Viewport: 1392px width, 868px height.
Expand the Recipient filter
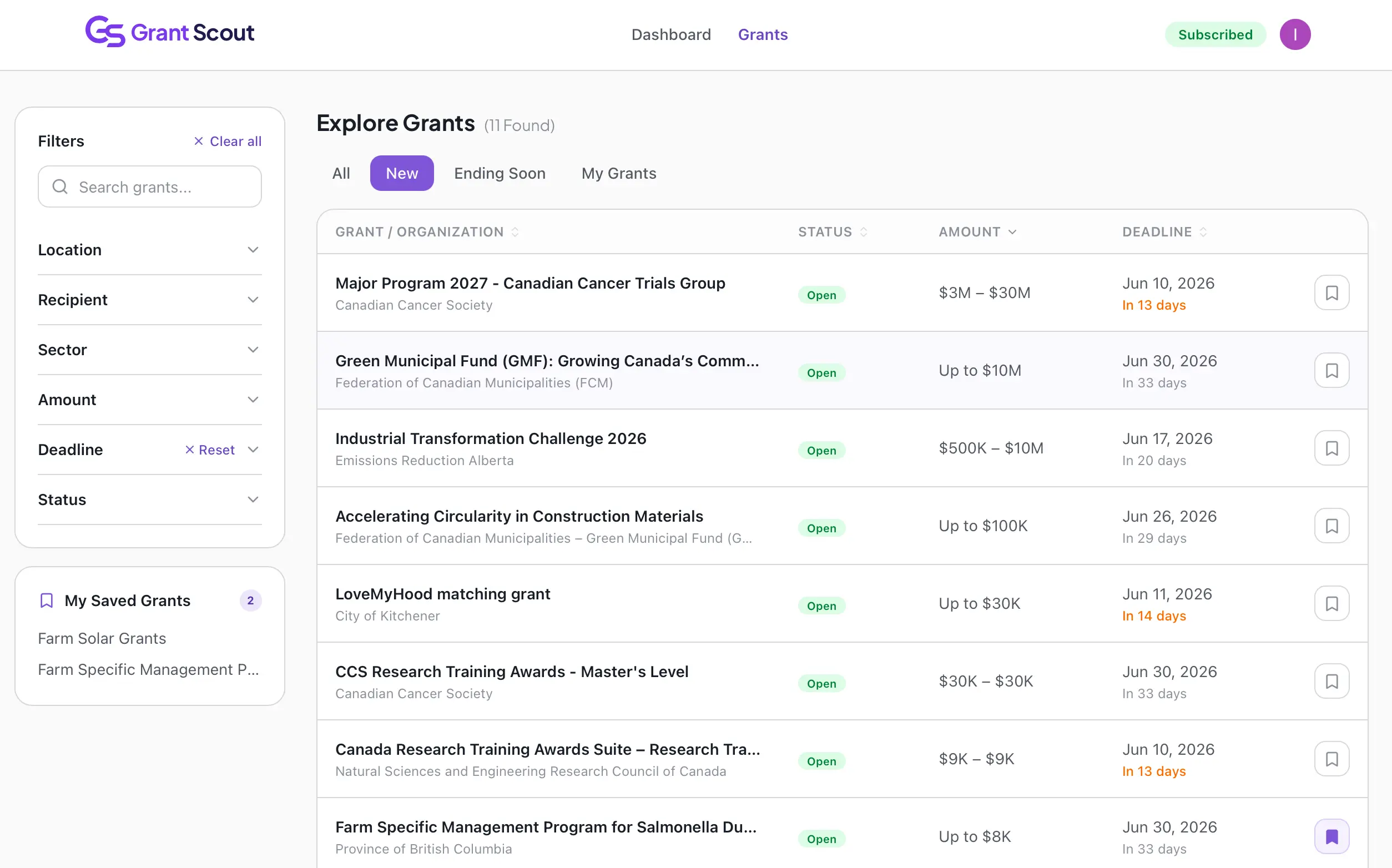(150, 300)
